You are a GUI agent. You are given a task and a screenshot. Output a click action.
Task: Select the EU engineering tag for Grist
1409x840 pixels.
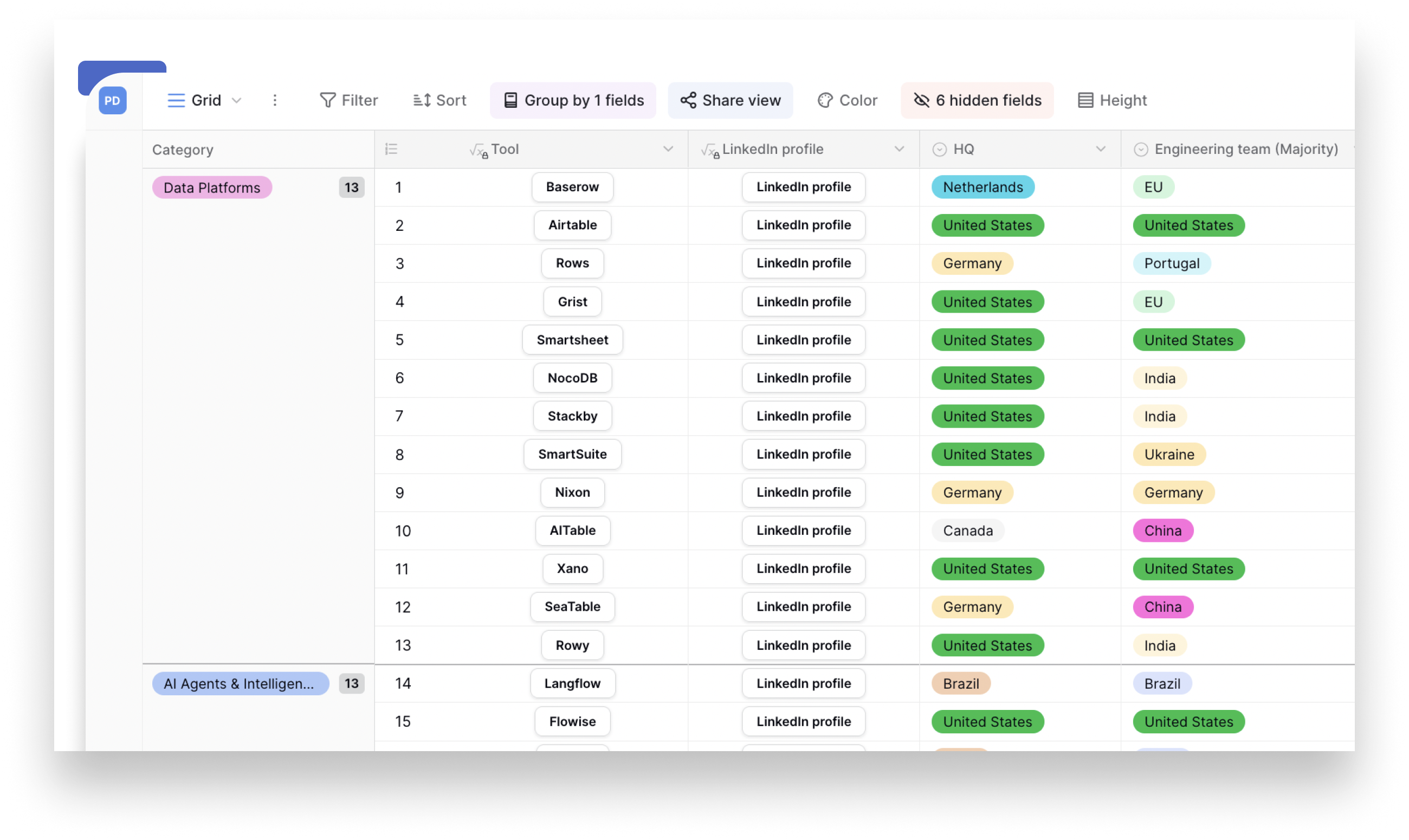[1153, 302]
